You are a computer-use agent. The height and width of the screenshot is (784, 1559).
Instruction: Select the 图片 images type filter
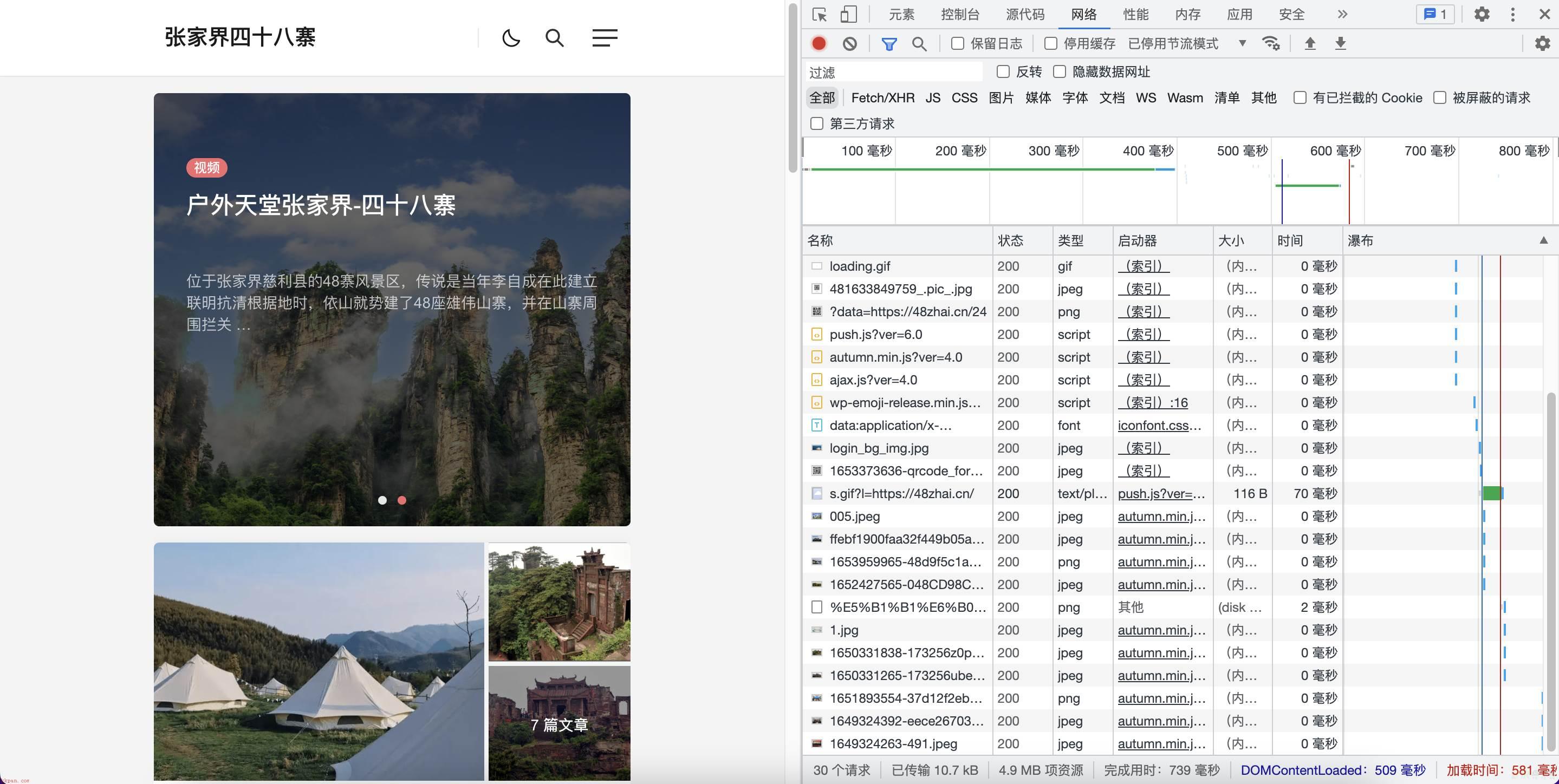point(1001,98)
